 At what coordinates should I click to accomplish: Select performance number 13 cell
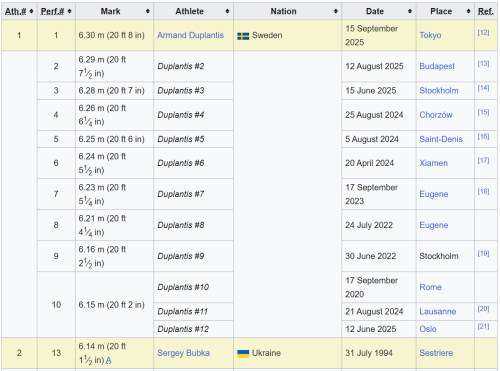(x=56, y=353)
